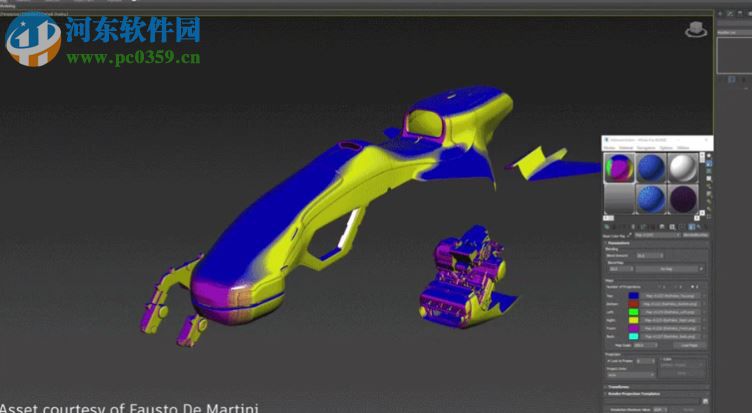752x413 pixels.
Task: Open Navigation menu in Material Editor
Action: tap(646, 147)
